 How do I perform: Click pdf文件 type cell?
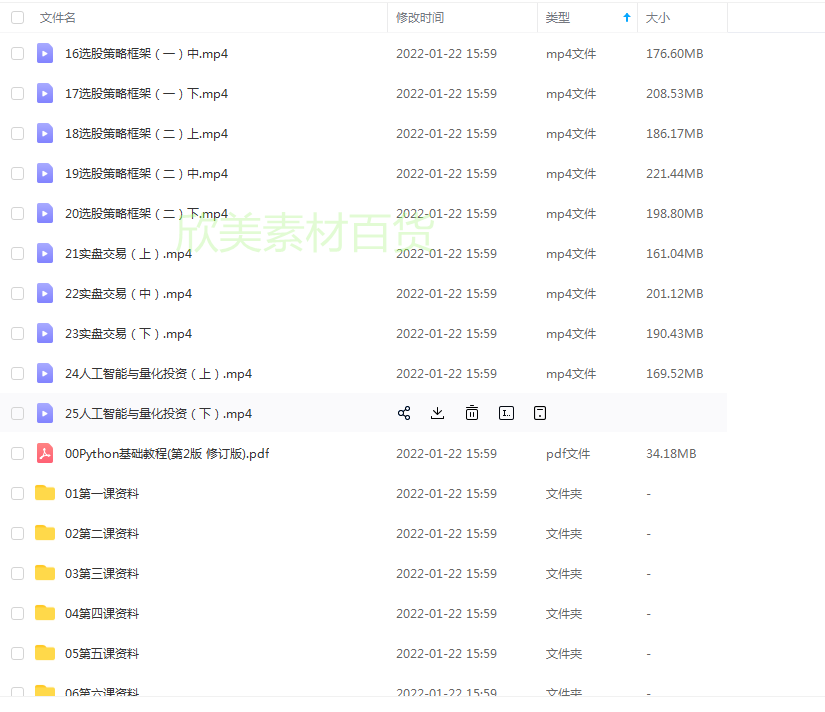pos(568,454)
